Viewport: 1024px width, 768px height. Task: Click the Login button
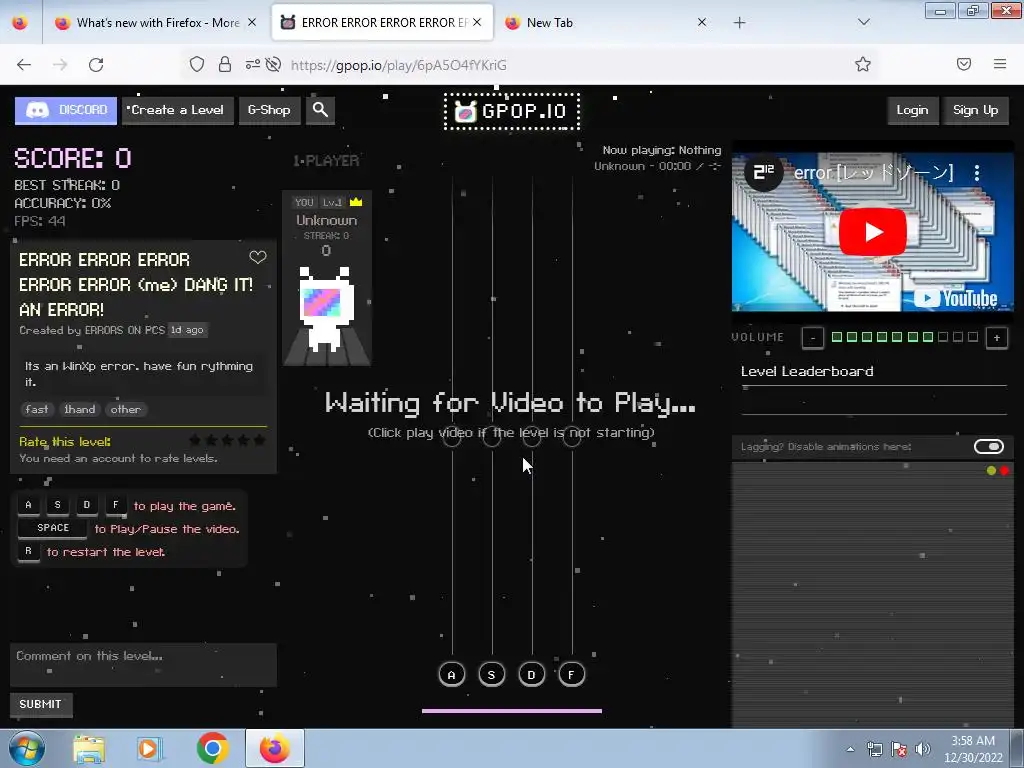(x=912, y=110)
